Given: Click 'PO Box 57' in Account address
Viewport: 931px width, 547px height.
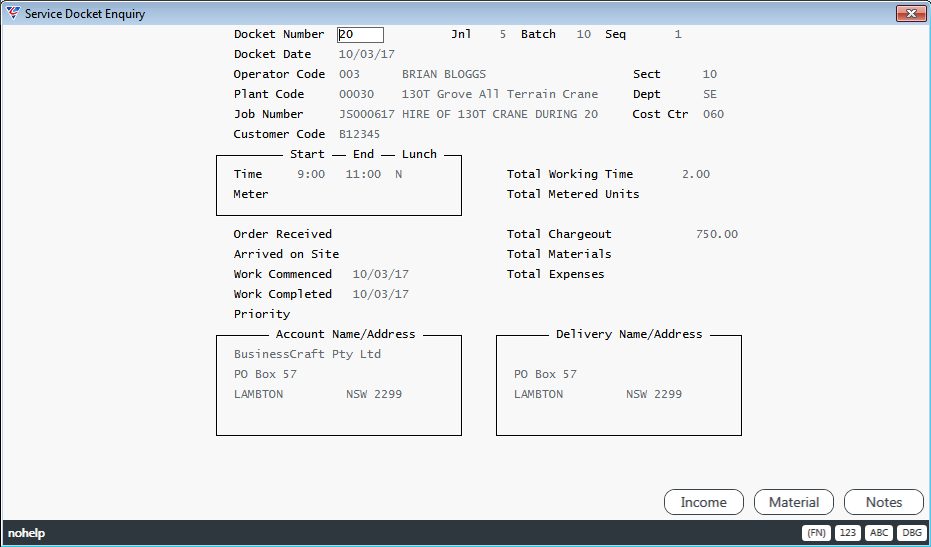Looking at the screenshot, I should pyautogui.click(x=265, y=374).
